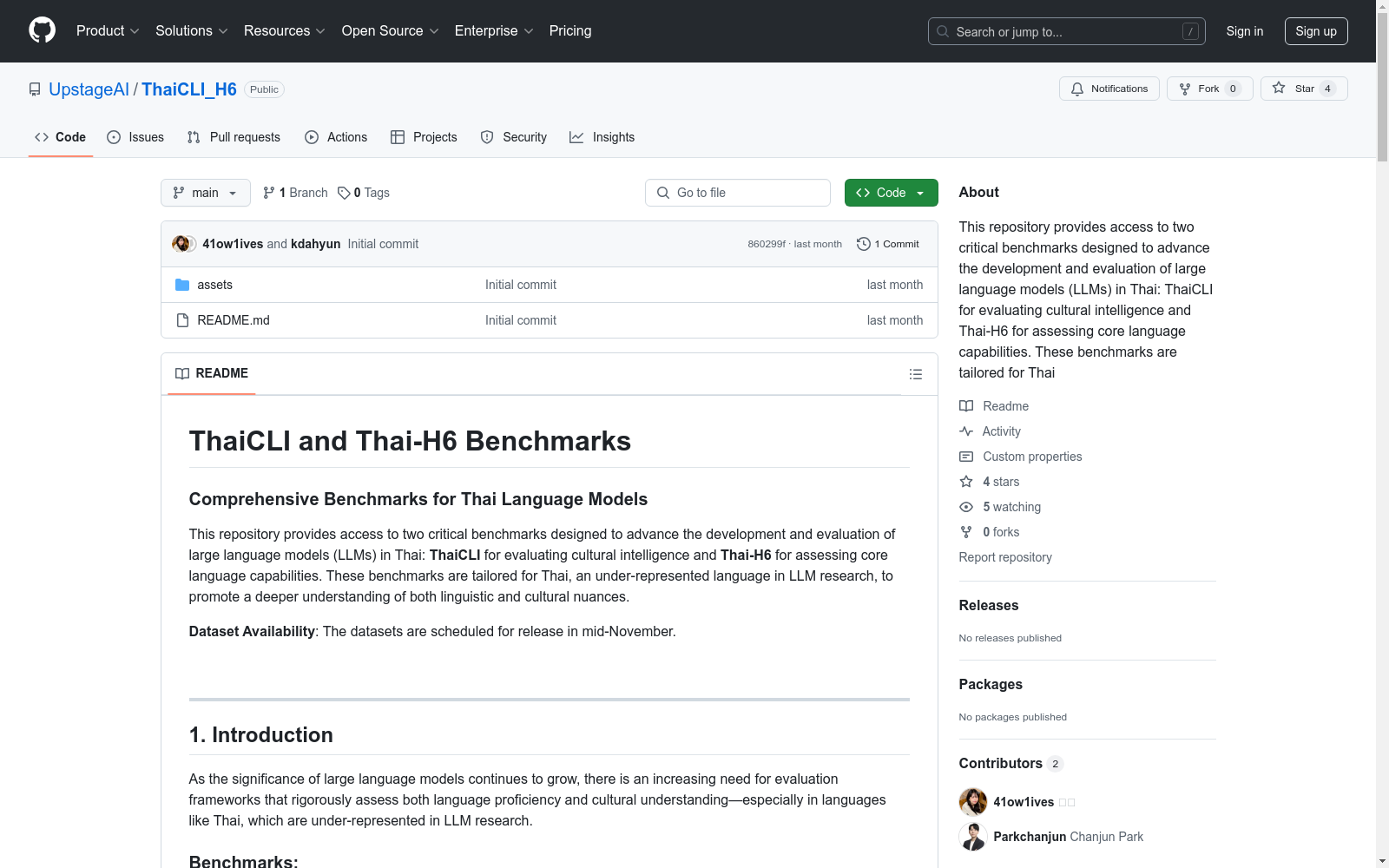This screenshot has height=868, width=1389.
Task: Open the main branch selector dropdown
Action: click(x=206, y=193)
